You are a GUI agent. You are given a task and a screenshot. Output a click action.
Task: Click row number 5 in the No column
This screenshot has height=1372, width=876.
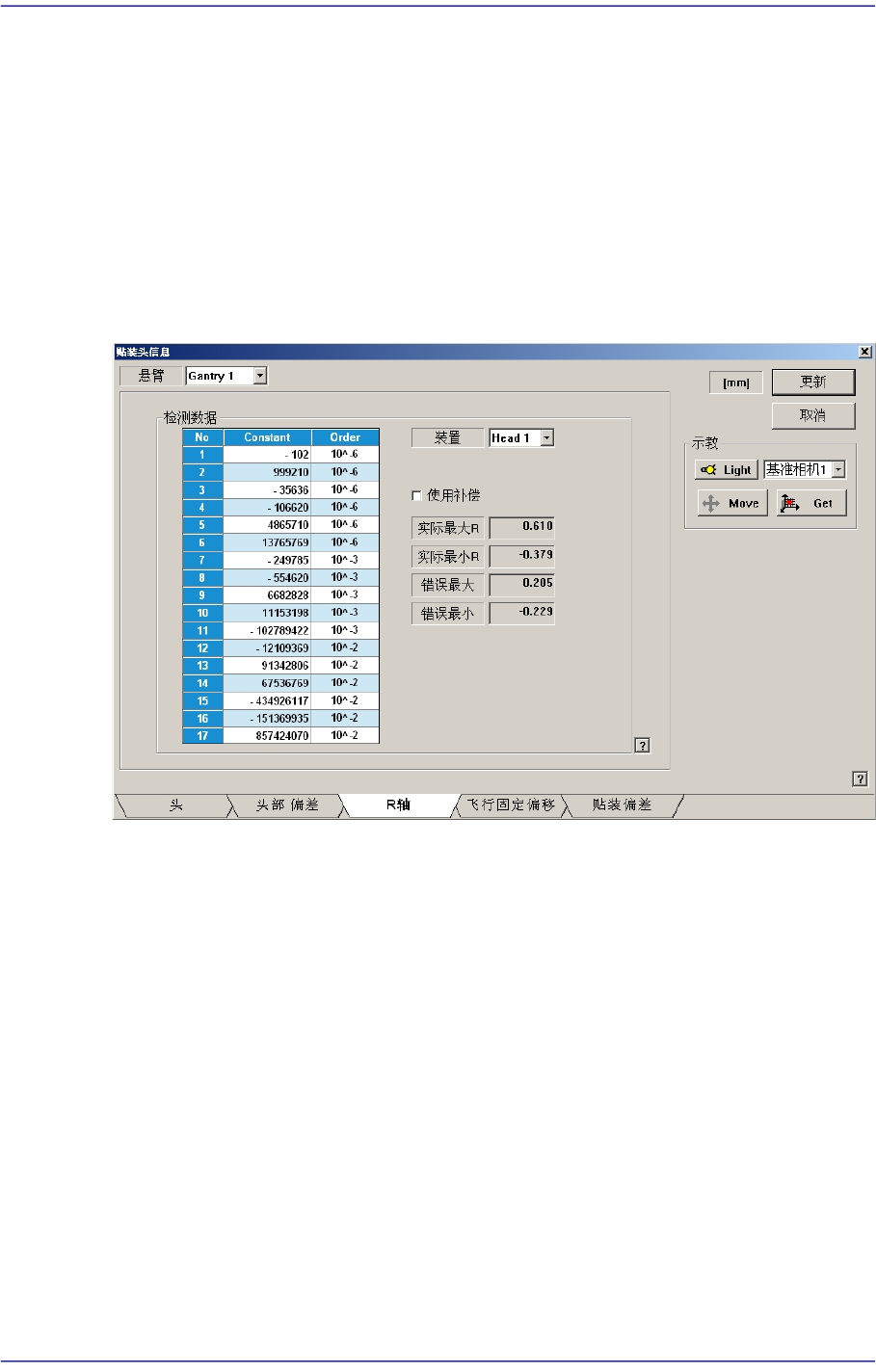[202, 525]
